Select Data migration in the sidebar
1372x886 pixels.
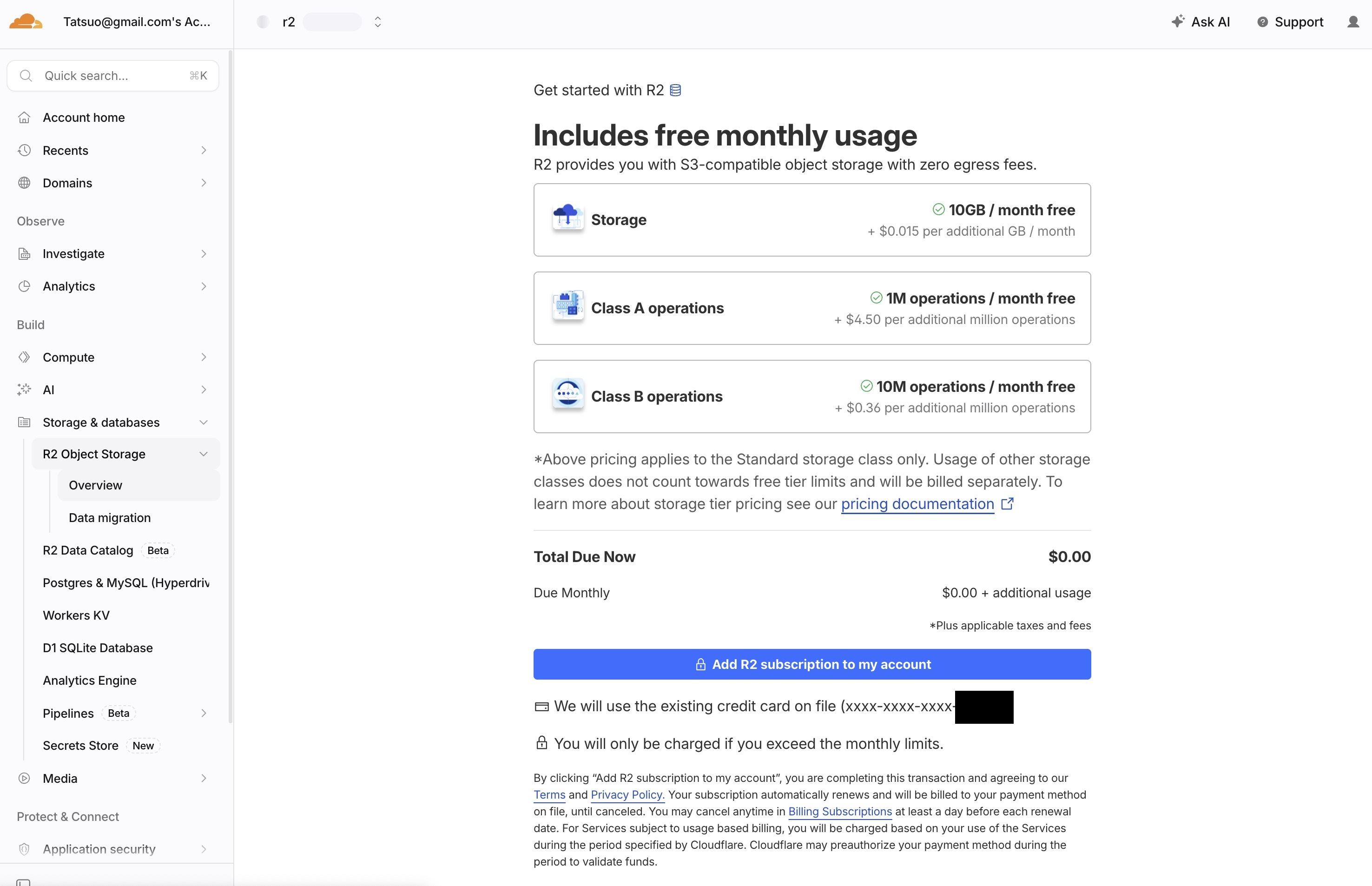coord(110,517)
